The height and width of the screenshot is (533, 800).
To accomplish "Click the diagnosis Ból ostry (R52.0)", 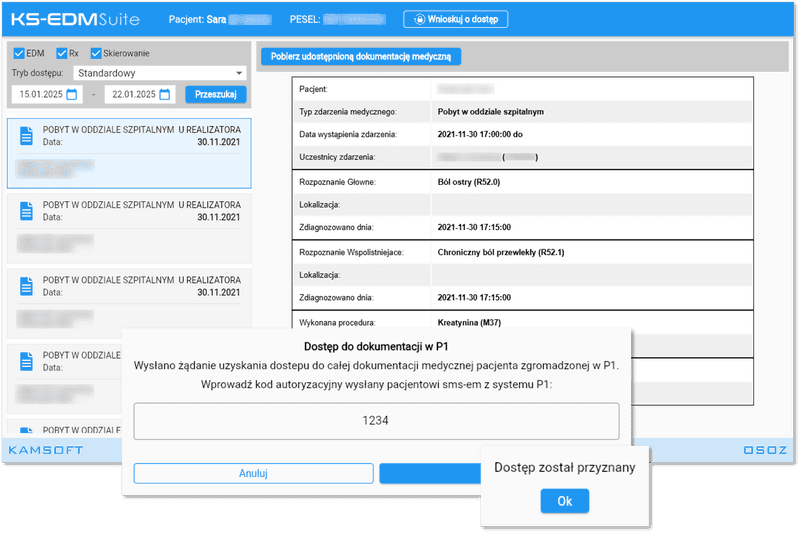I will coord(469,182).
